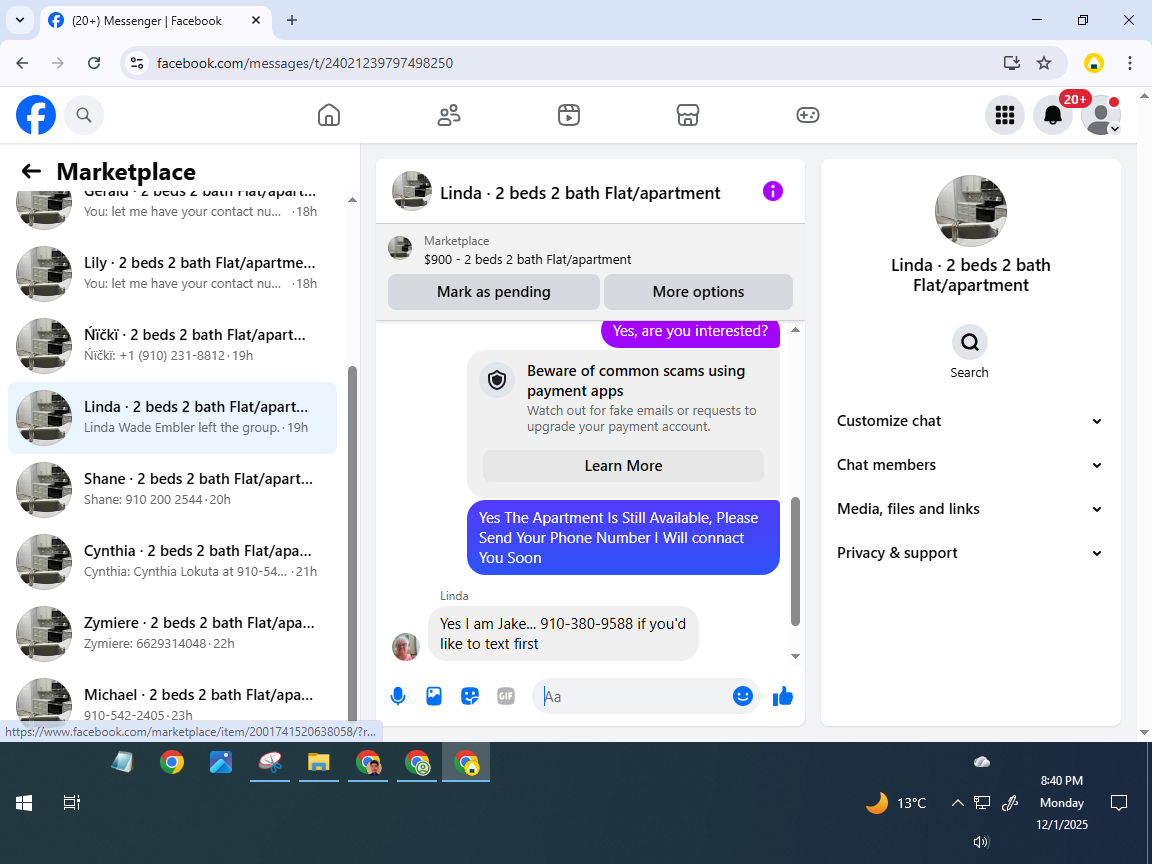Open Zymiere conversation in the list

coord(173,633)
